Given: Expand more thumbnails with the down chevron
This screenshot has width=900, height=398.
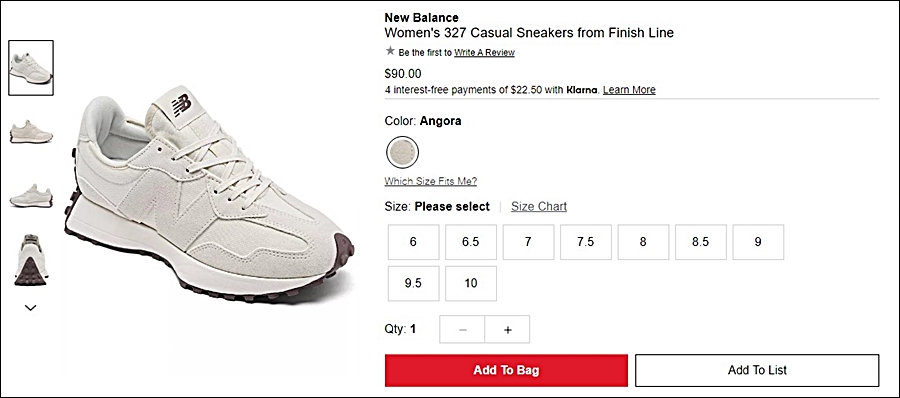Looking at the screenshot, I should pos(30,308).
